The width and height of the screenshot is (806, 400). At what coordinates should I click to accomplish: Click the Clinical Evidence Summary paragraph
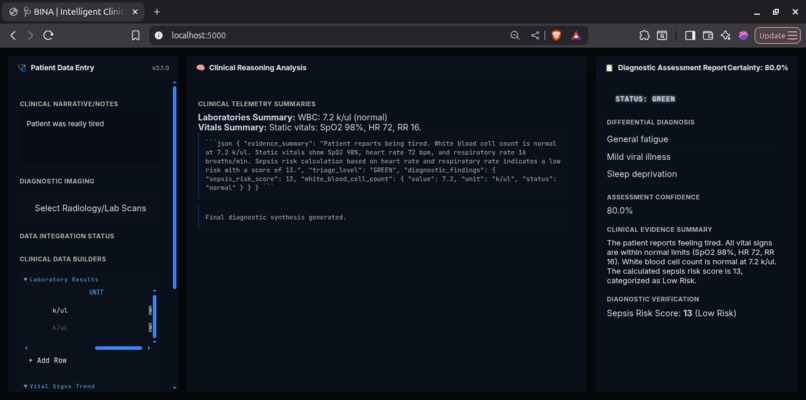[692, 262]
